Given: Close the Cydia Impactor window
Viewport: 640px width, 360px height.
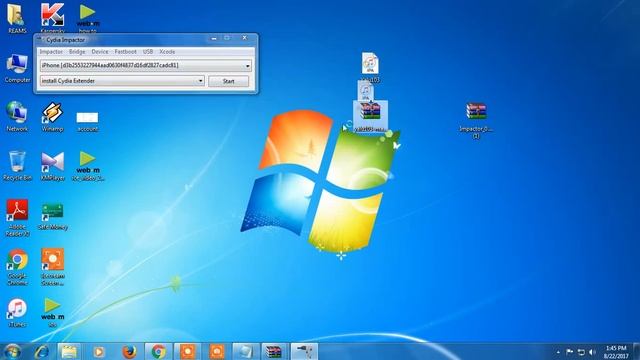Looking at the screenshot, I should tap(244, 38).
